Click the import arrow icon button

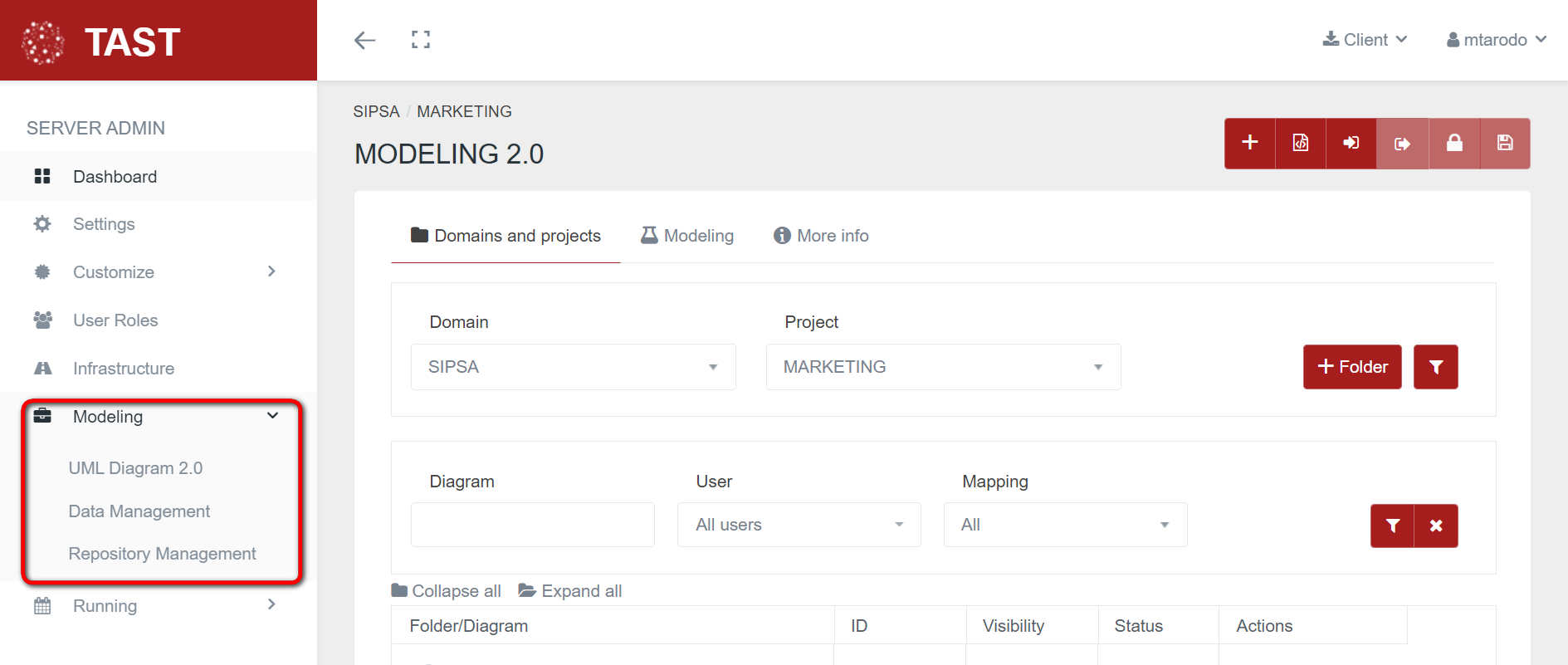[x=1351, y=143]
